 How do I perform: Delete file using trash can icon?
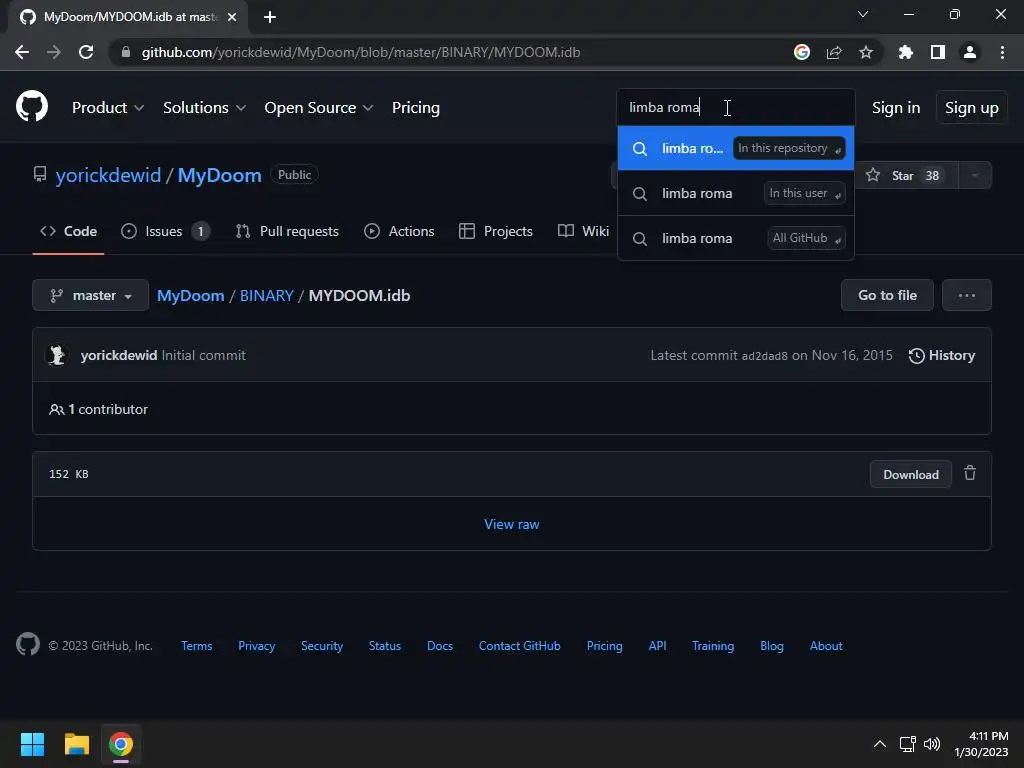(970, 473)
